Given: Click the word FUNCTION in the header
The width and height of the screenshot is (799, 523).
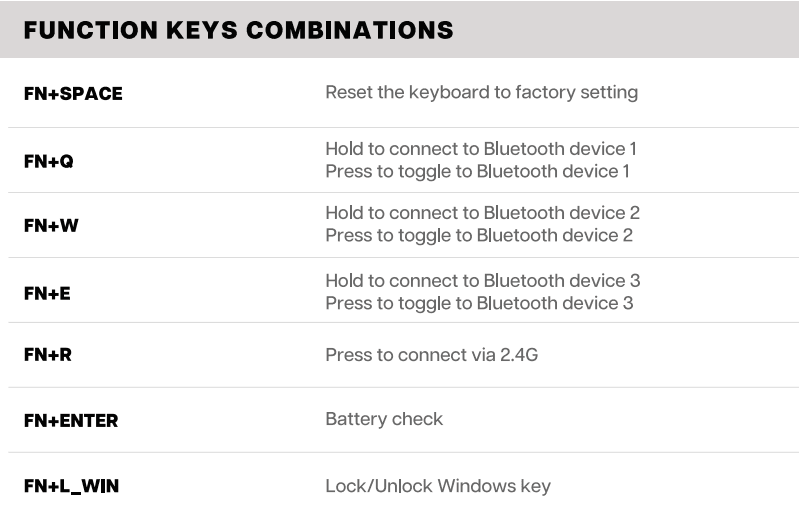Looking at the screenshot, I should click(x=89, y=30).
